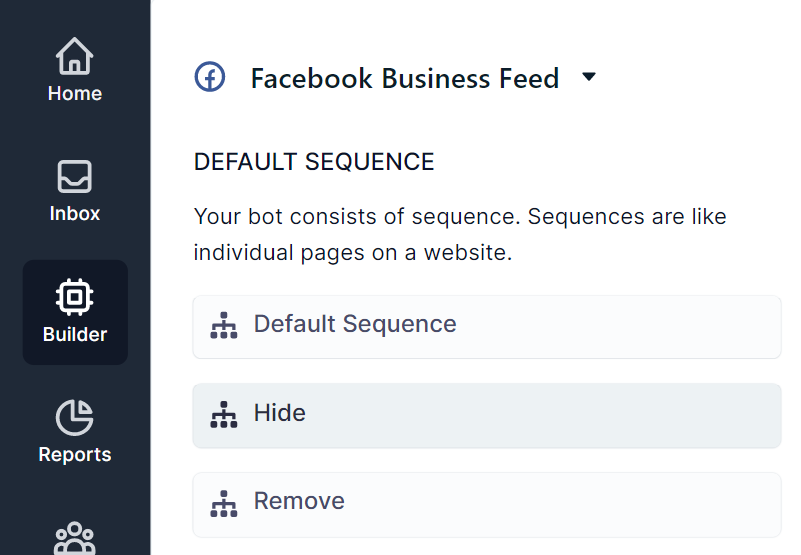Select the Builder label in sidebar

coord(75,335)
